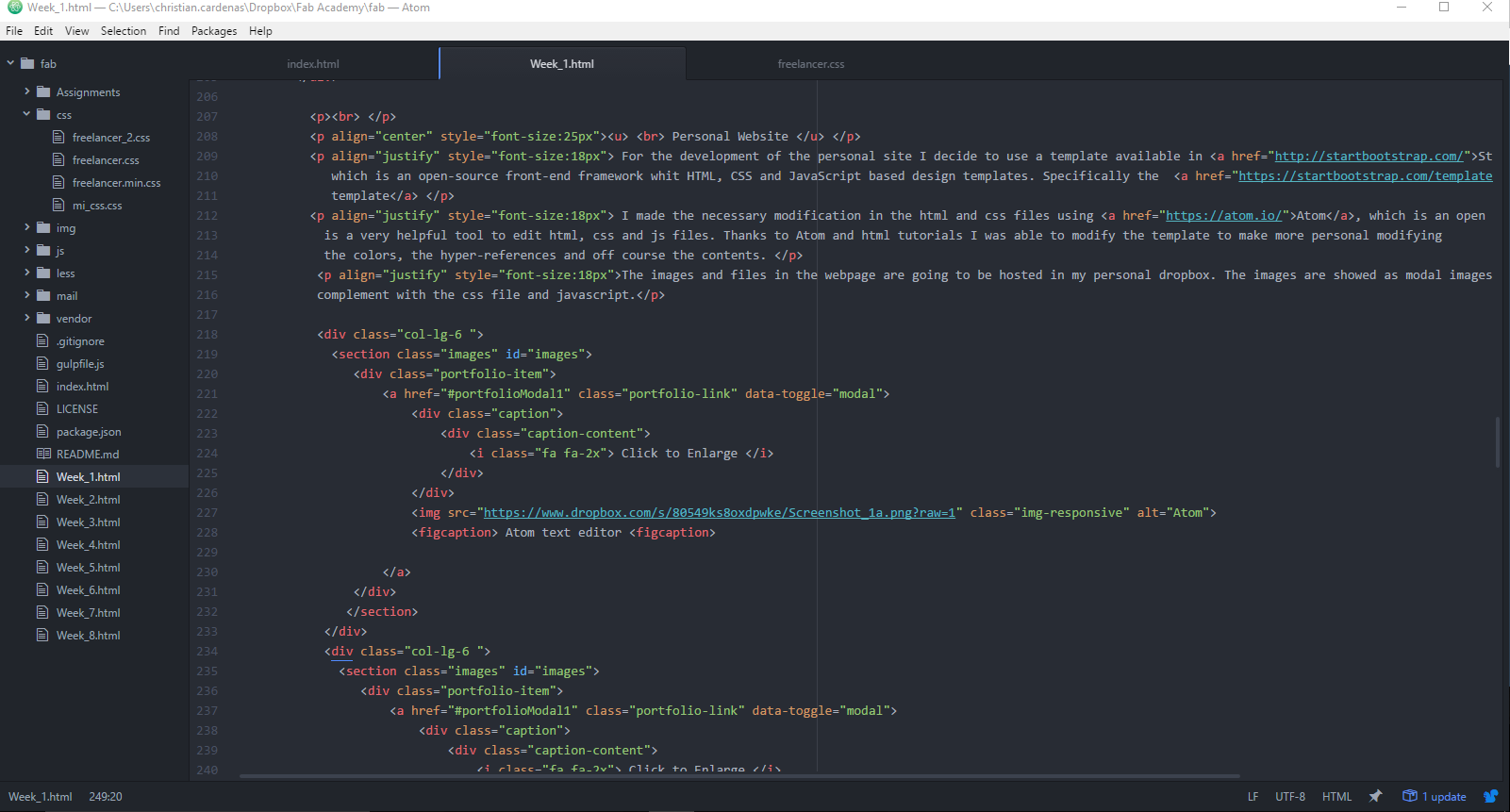Click the pin icon in status bar
Image resolution: width=1510 pixels, height=812 pixels.
(1376, 797)
